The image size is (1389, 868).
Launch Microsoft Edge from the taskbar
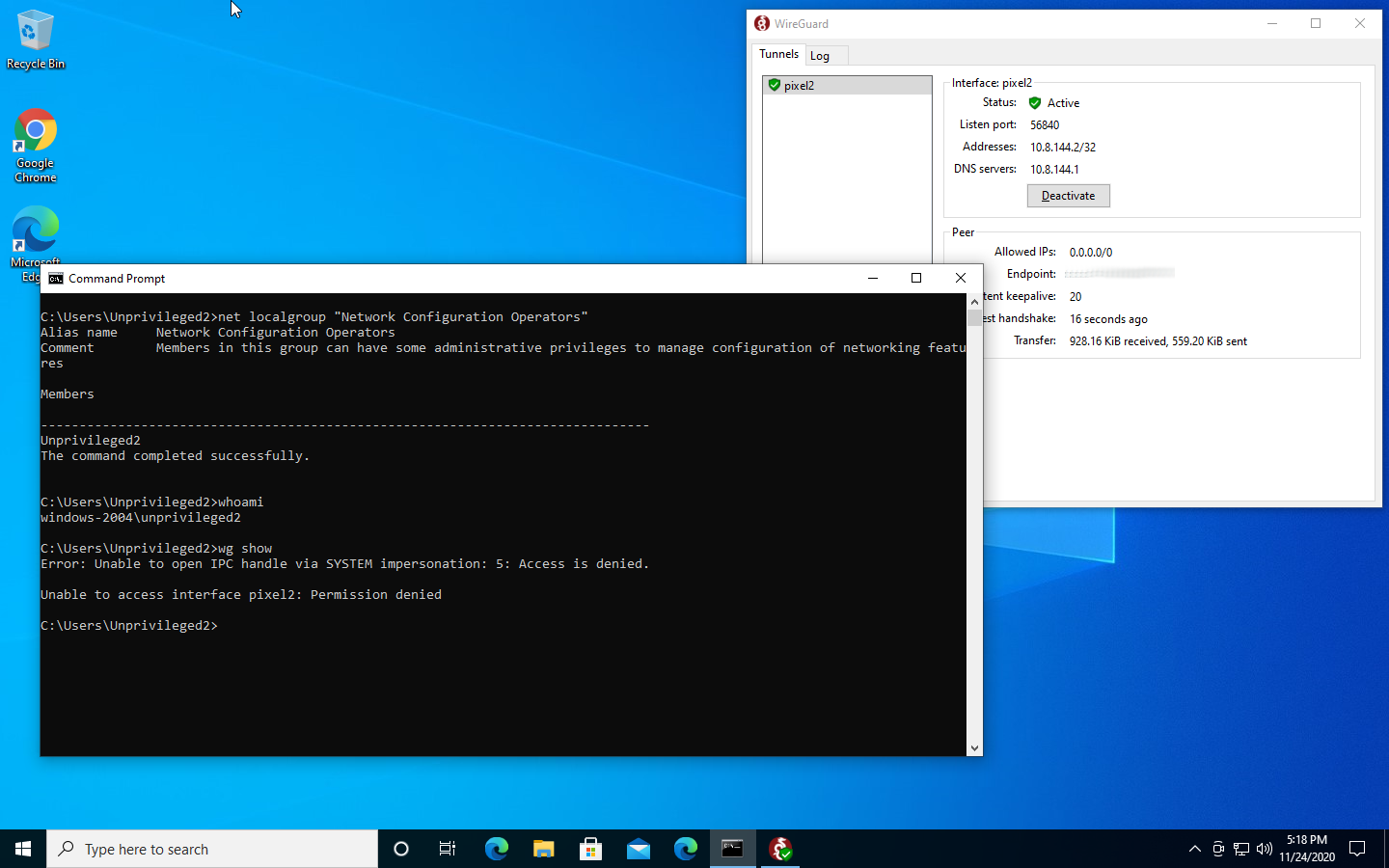[496, 849]
